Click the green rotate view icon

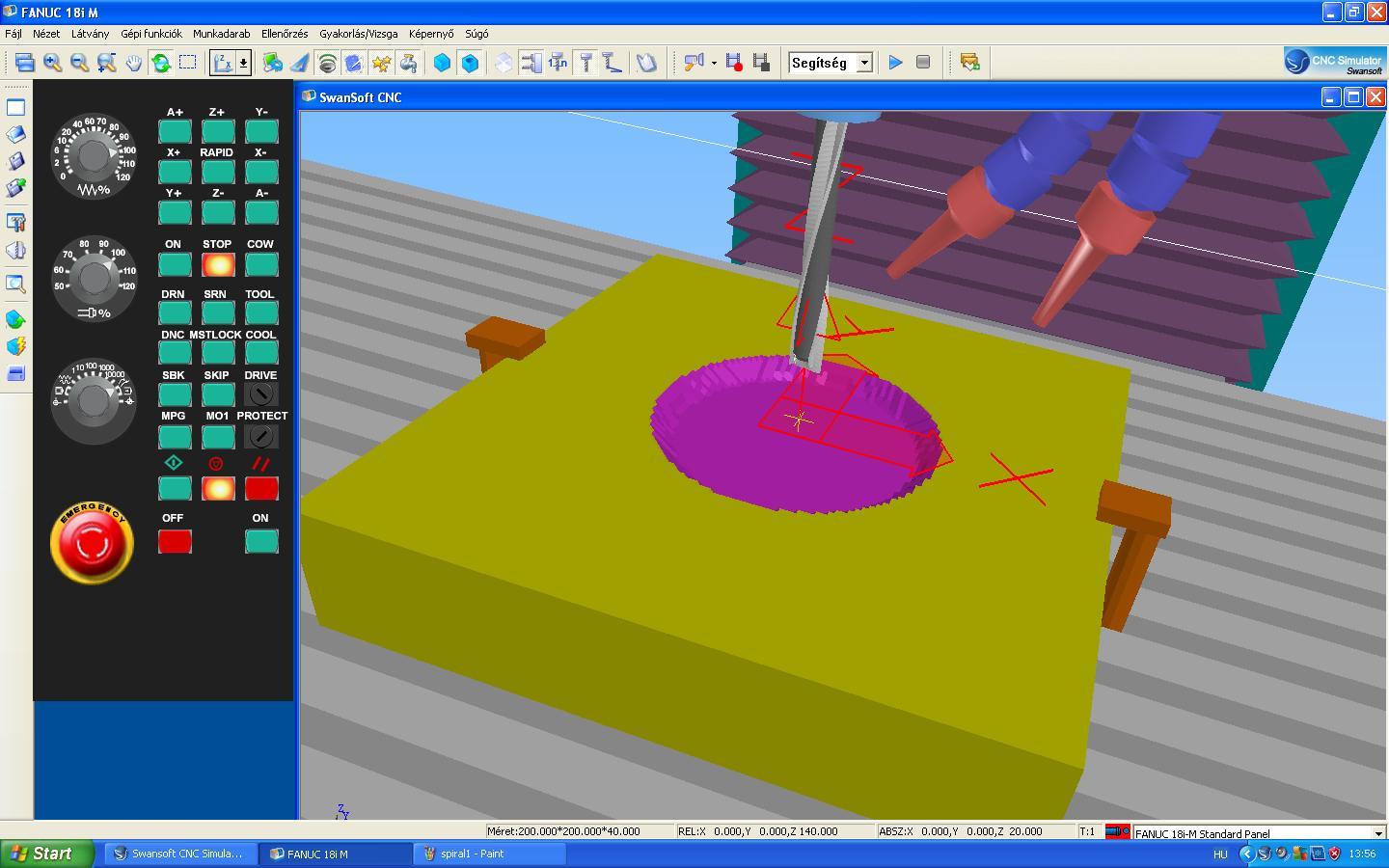point(161,63)
